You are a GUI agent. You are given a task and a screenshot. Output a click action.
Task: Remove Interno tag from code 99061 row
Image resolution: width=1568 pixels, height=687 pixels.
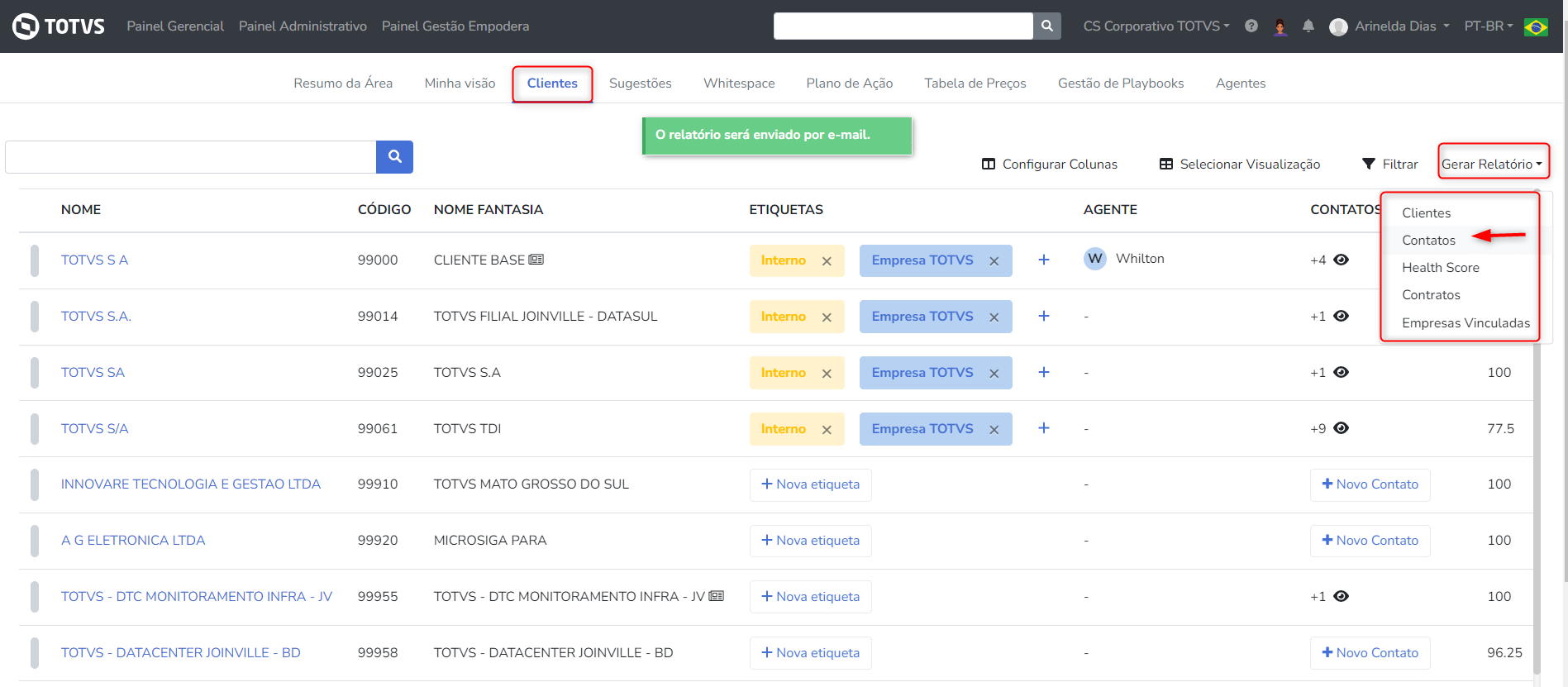point(827,430)
